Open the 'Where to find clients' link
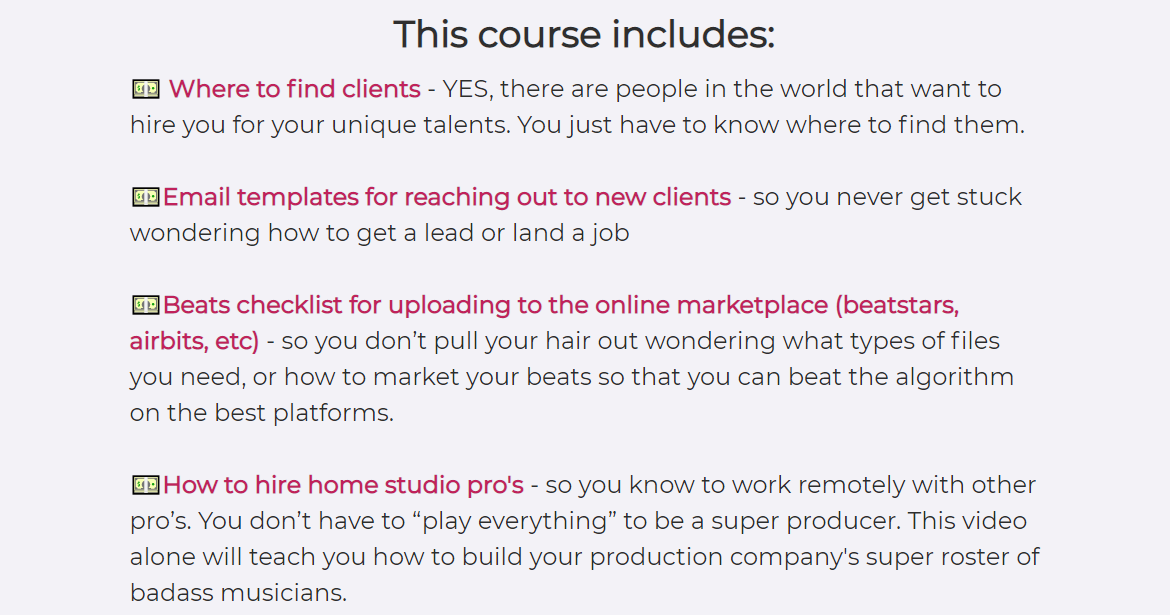1170x615 pixels. [294, 90]
